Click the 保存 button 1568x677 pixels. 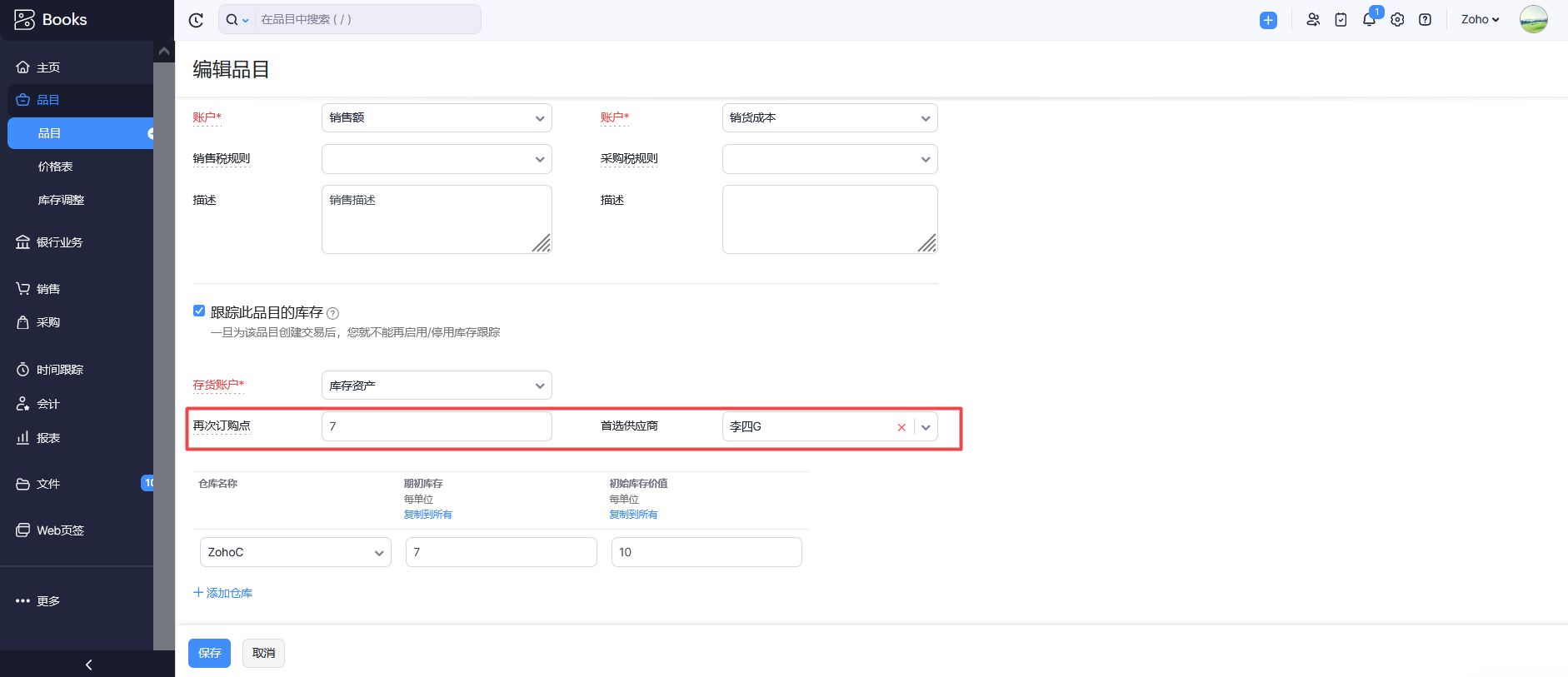pyautogui.click(x=209, y=653)
